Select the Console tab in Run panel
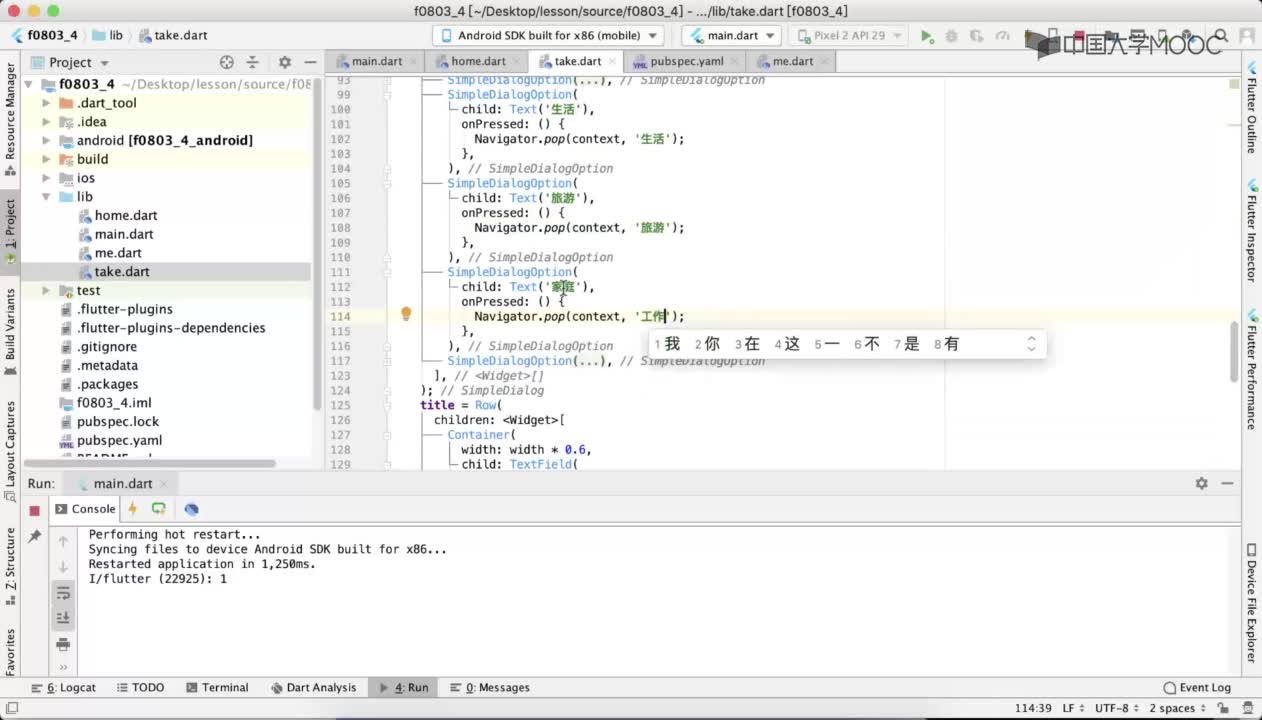The width and height of the screenshot is (1262, 720). pos(85,509)
